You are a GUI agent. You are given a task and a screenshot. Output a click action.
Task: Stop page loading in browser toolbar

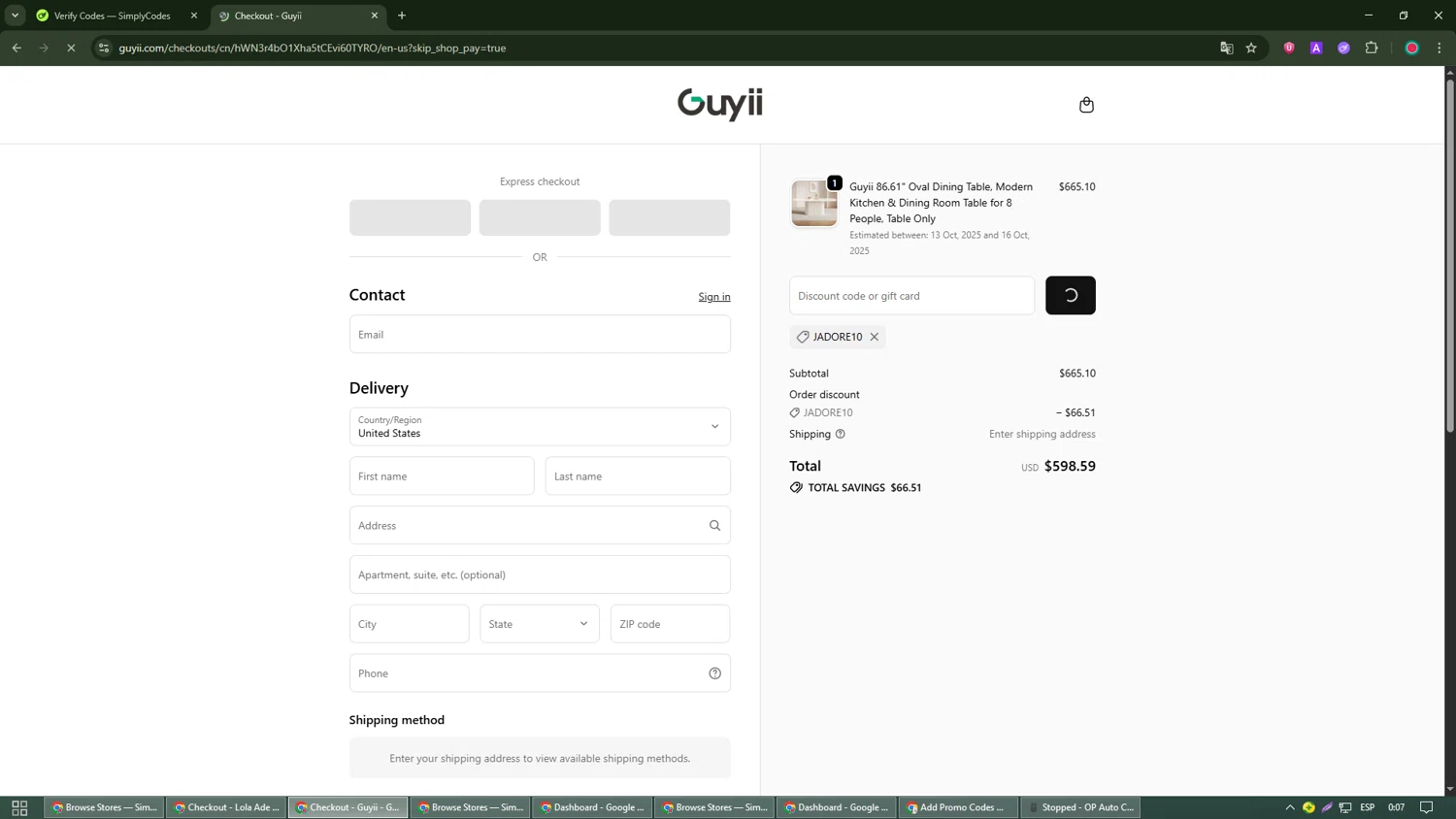71,48
